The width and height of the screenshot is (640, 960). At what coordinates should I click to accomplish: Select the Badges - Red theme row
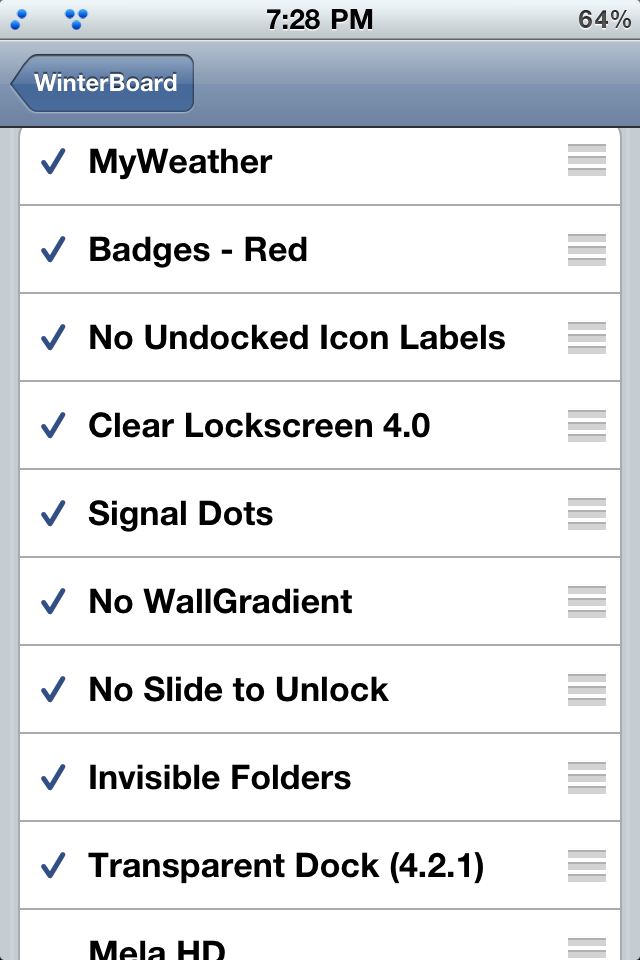320,250
